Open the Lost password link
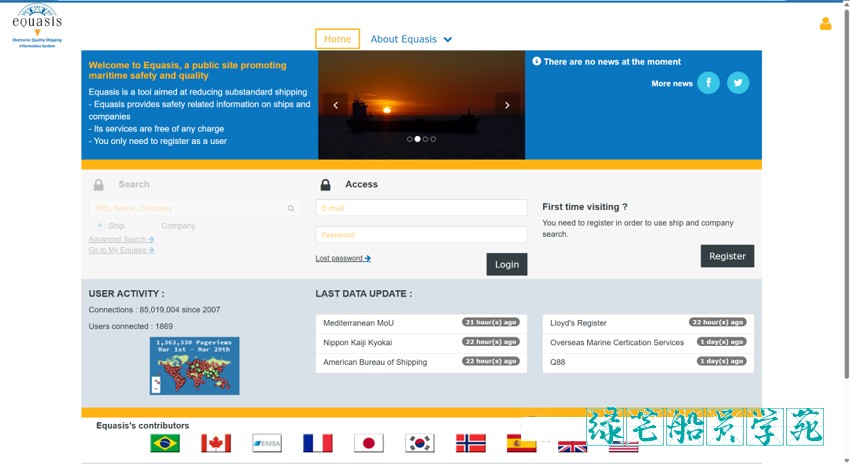The height and width of the screenshot is (464, 850). [343, 259]
